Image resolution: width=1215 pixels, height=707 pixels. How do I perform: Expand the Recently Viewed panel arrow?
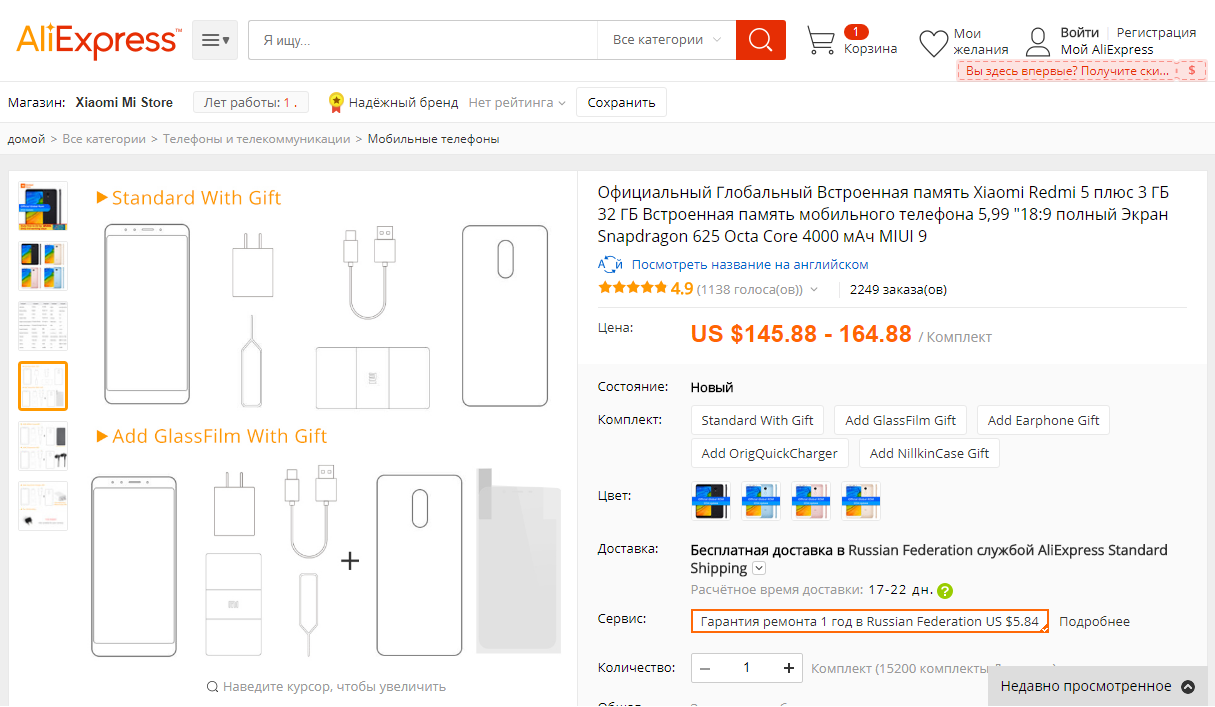point(1188,686)
